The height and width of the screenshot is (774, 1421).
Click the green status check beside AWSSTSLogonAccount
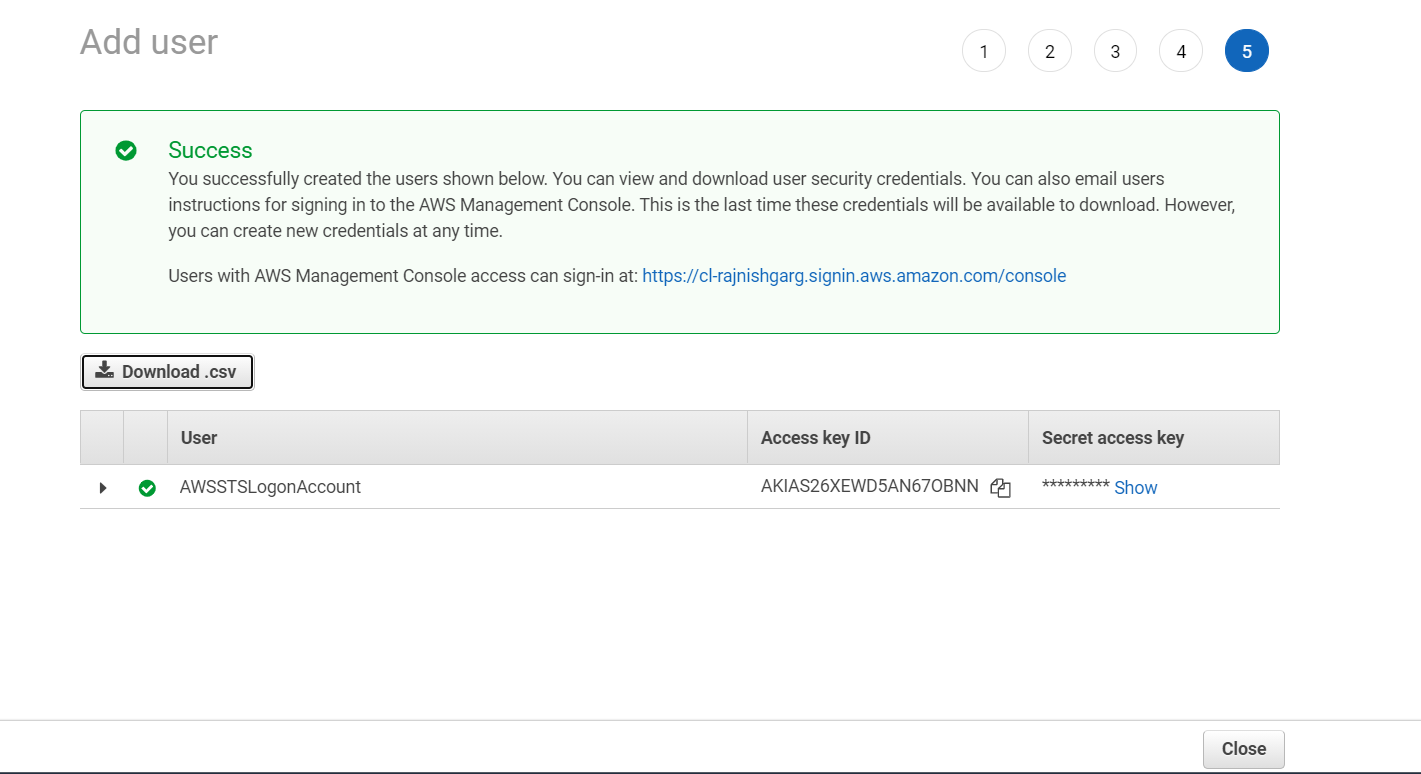point(147,488)
